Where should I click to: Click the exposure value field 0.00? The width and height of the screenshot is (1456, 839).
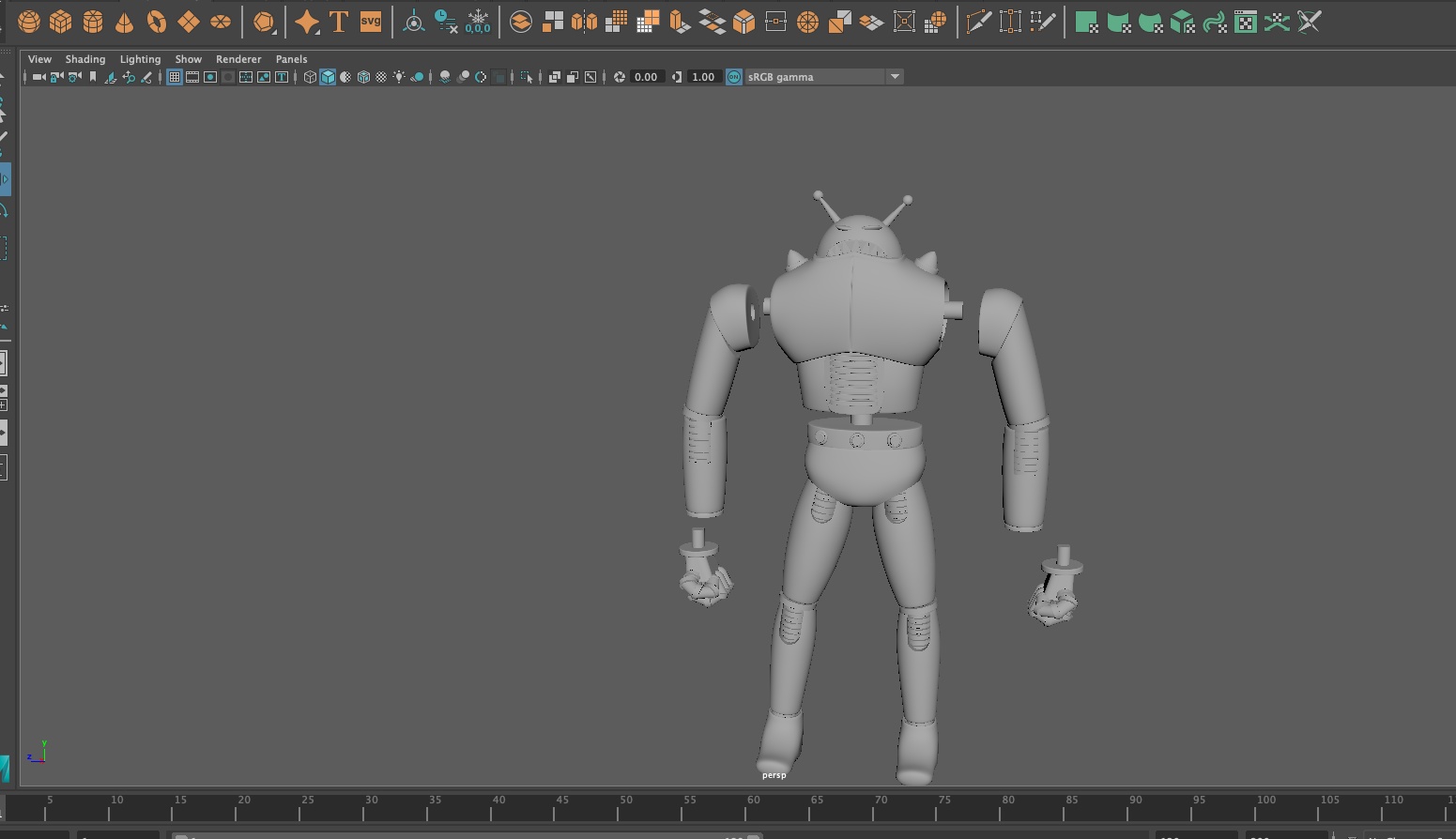pyautogui.click(x=646, y=77)
